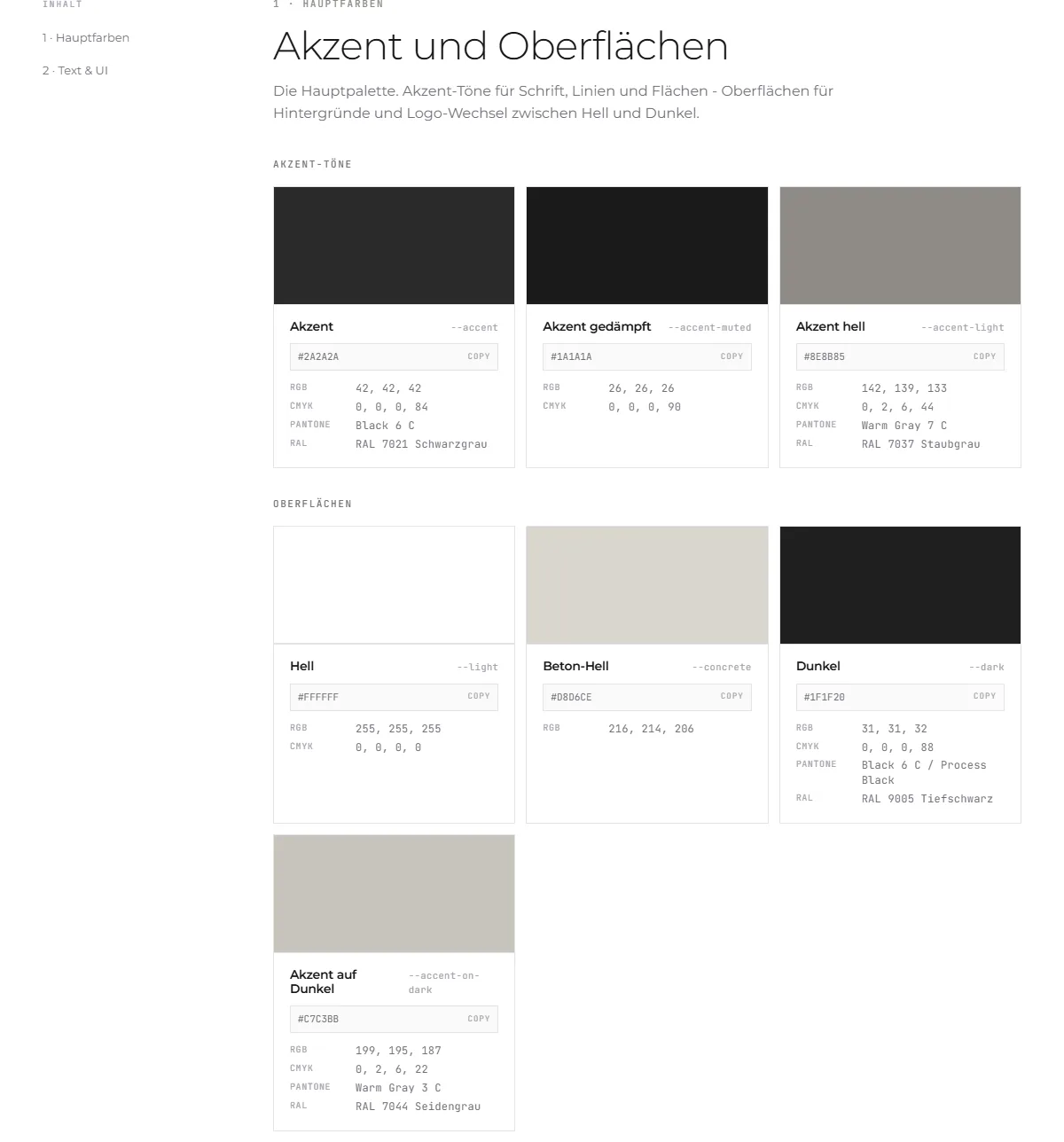Click CMYK value '0, 0, 0, 90'

(x=645, y=407)
